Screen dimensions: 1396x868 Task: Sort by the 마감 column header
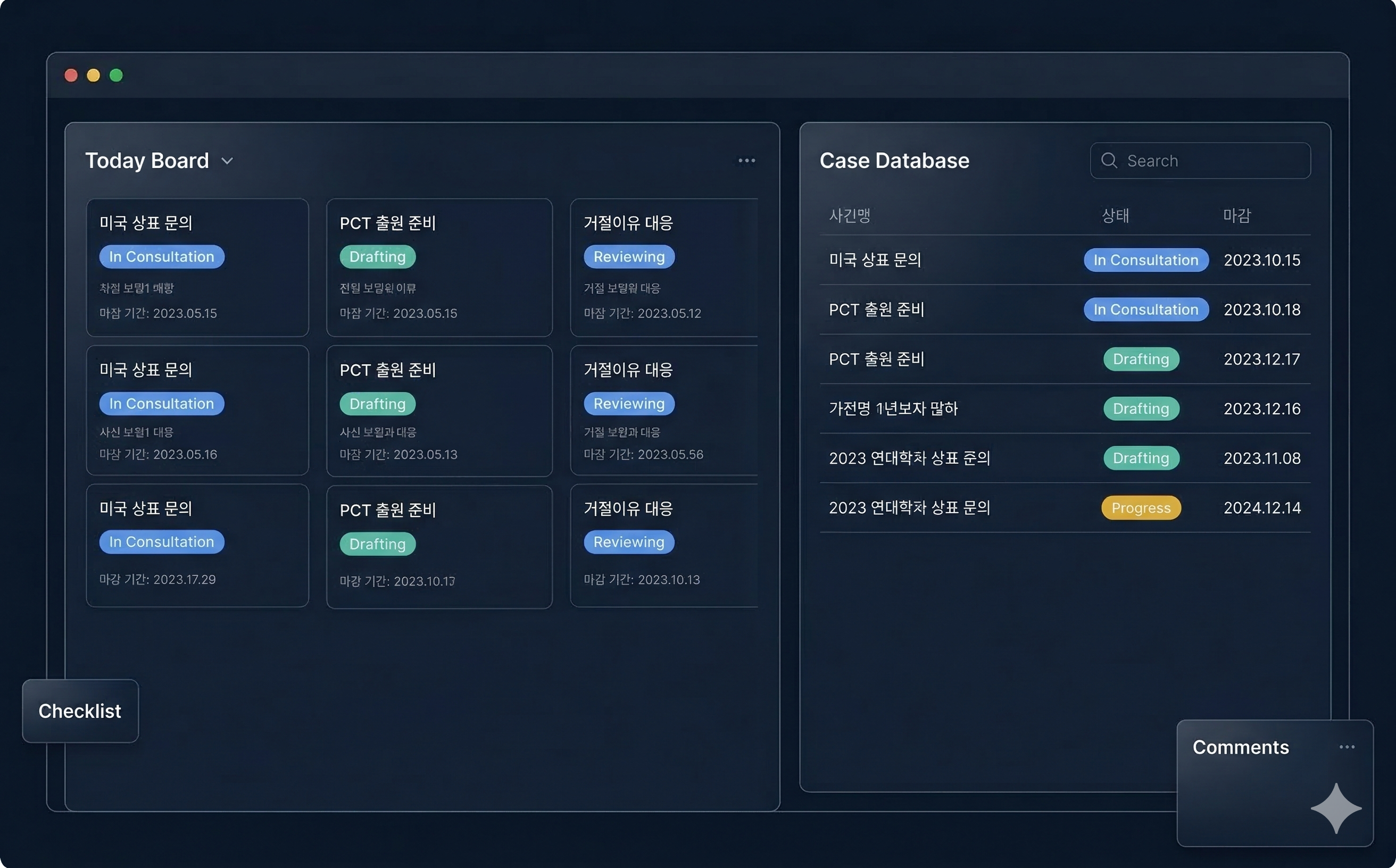(x=1236, y=215)
